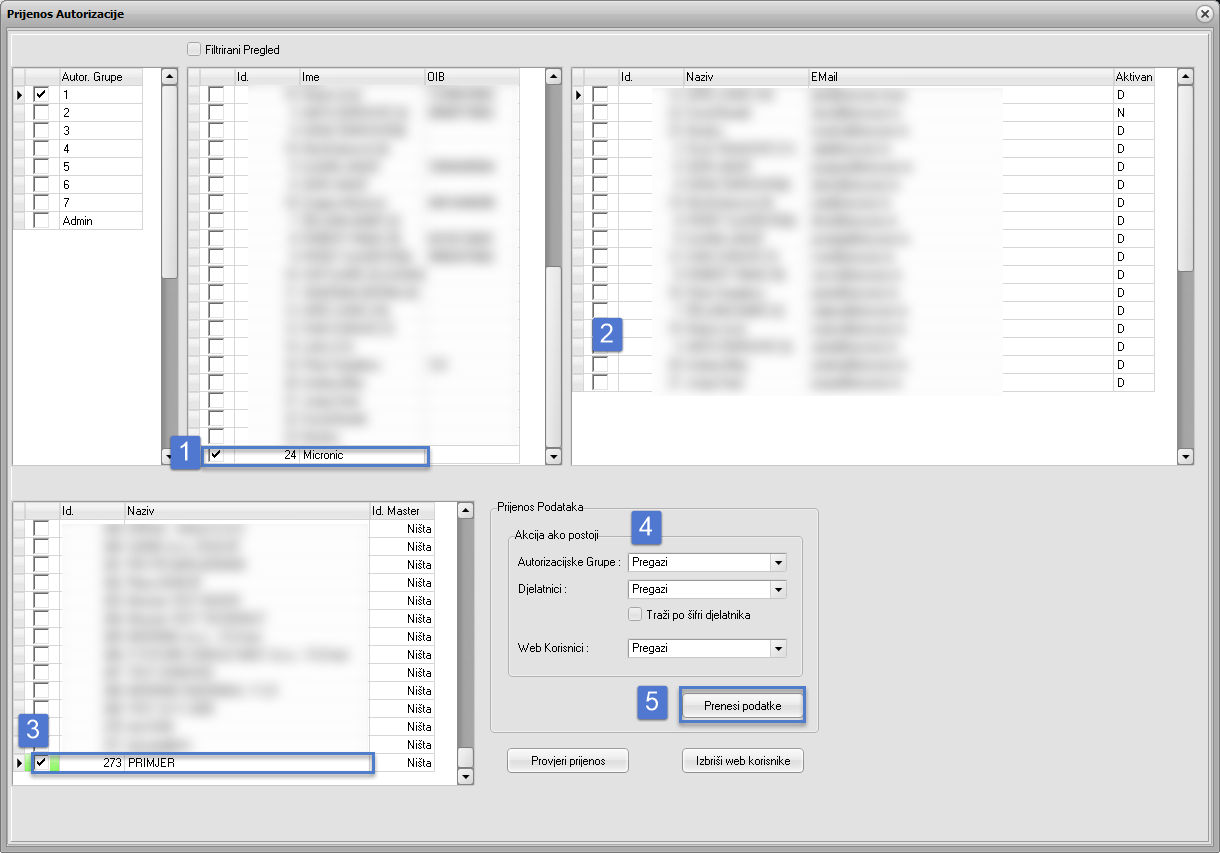Click Izbriši web korisnike button
Viewport: 1220px width, 853px height.
pyautogui.click(x=742, y=761)
